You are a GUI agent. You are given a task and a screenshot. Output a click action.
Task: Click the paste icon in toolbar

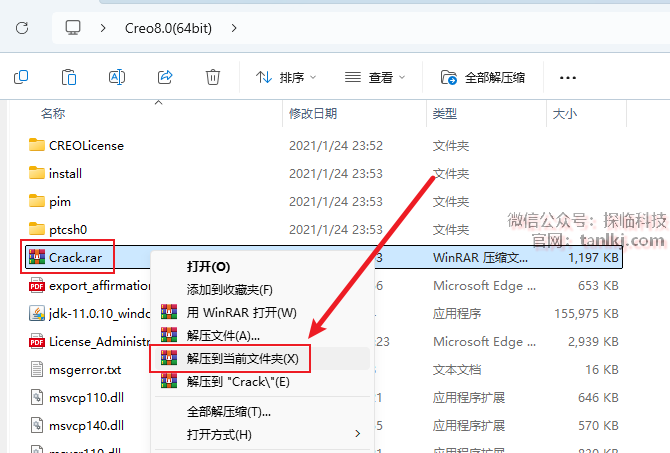point(69,77)
